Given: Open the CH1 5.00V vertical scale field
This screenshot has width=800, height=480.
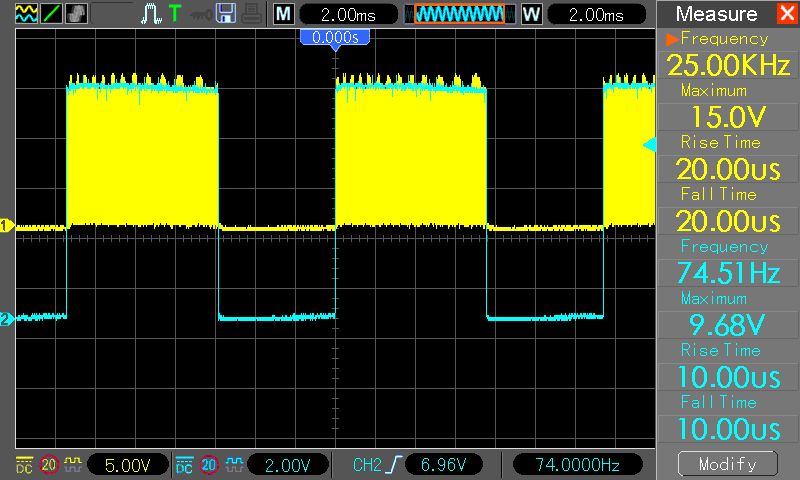Looking at the screenshot, I should click(x=128, y=465).
